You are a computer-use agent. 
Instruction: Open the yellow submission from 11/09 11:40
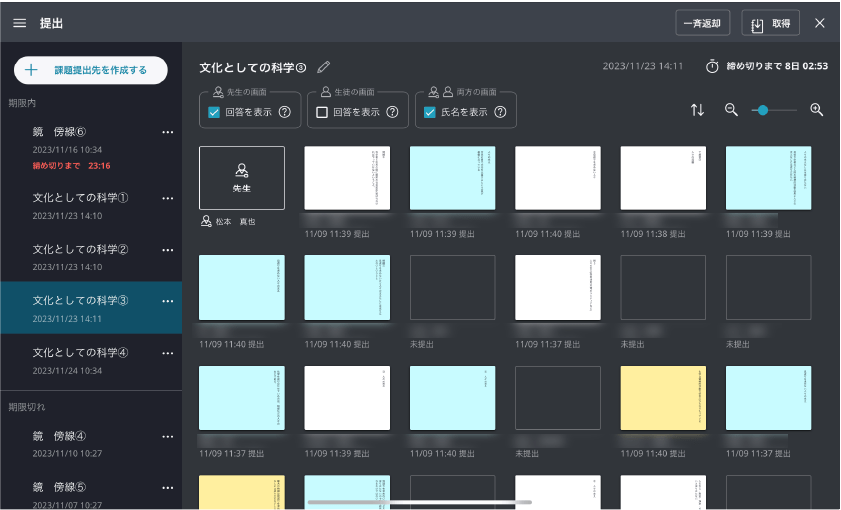(x=663, y=398)
